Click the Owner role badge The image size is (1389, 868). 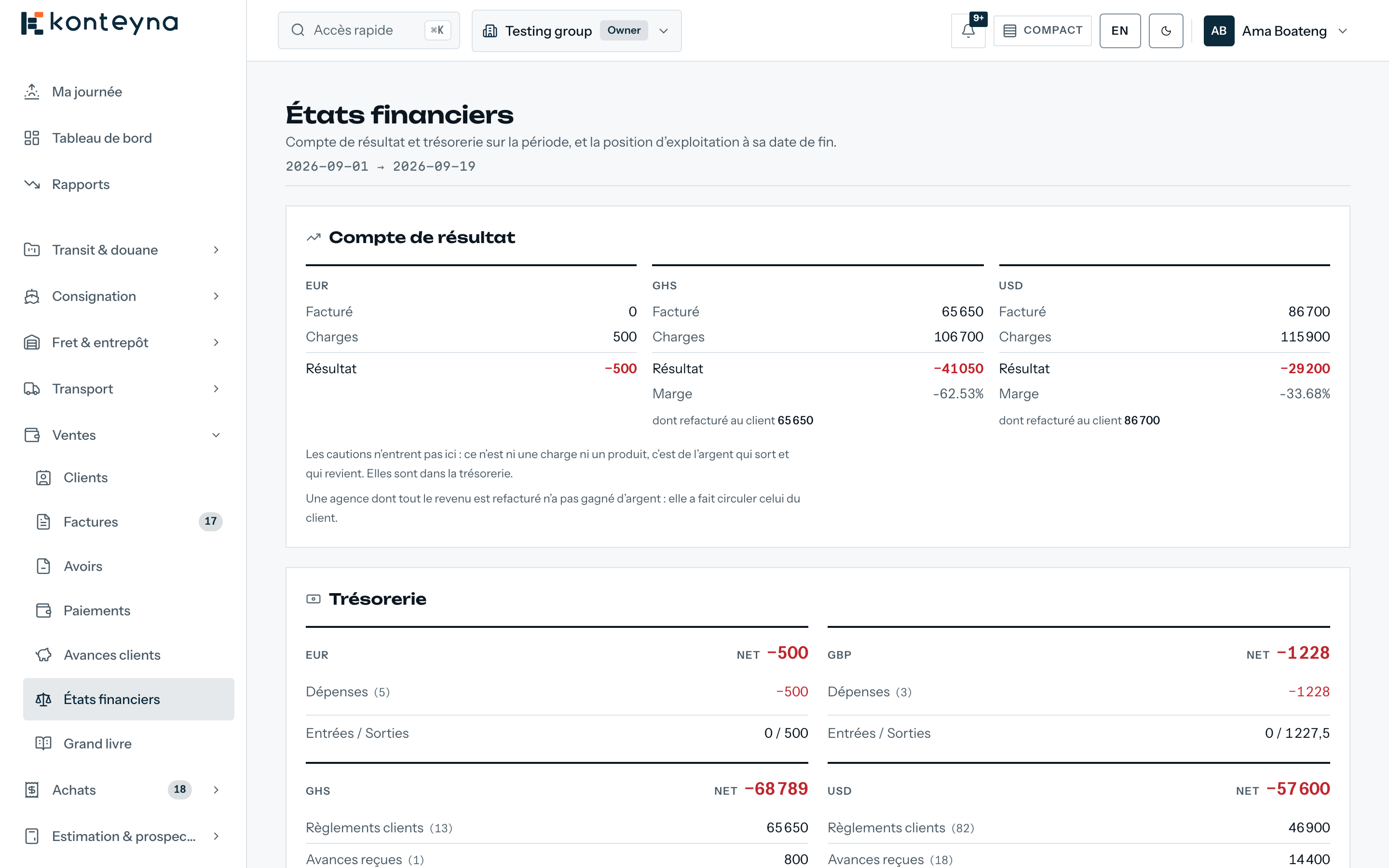[624, 30]
